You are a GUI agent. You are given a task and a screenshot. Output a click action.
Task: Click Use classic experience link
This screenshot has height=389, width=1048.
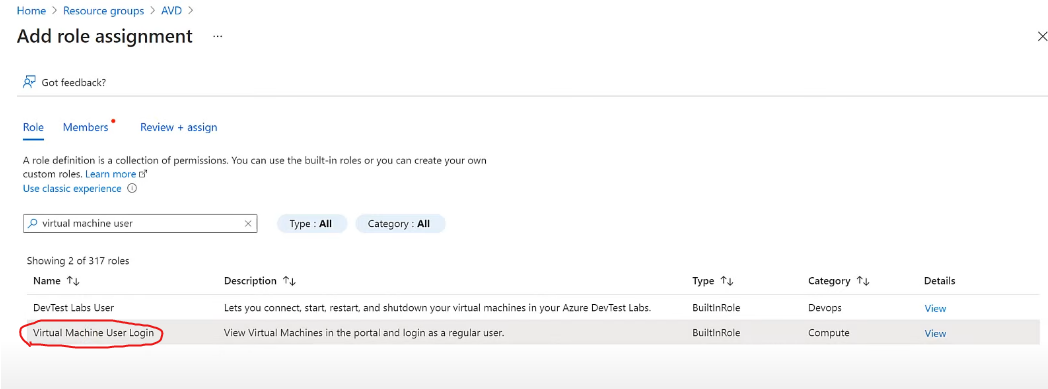click(72, 188)
